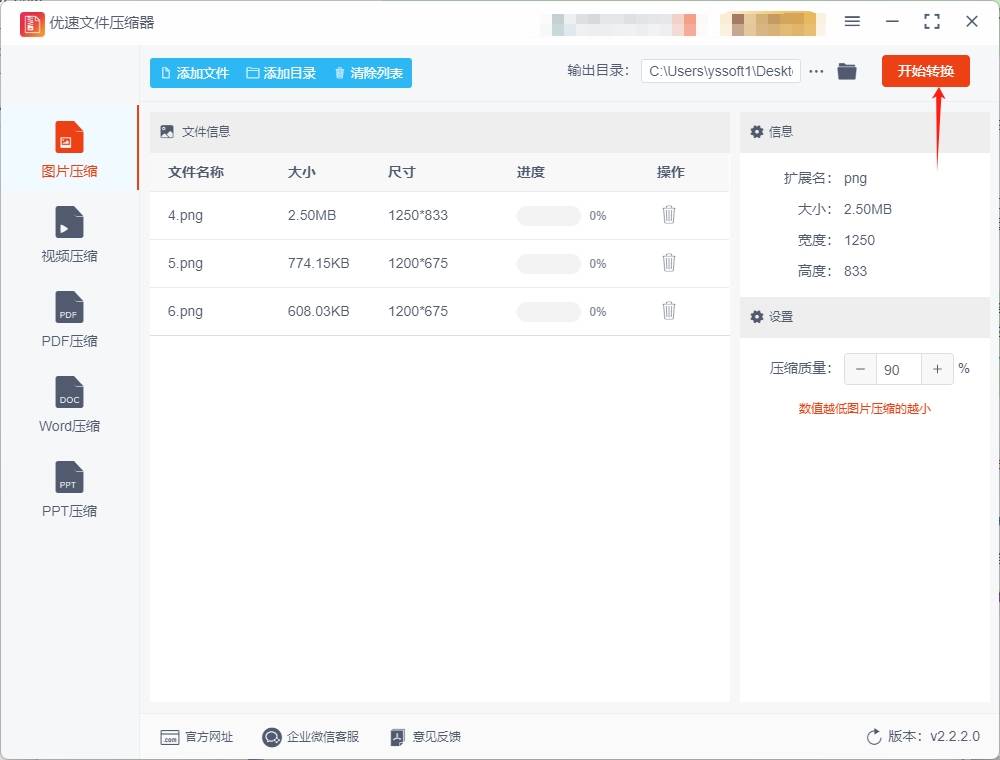
Task: Browse output directory via three-dots button
Action: click(816, 71)
